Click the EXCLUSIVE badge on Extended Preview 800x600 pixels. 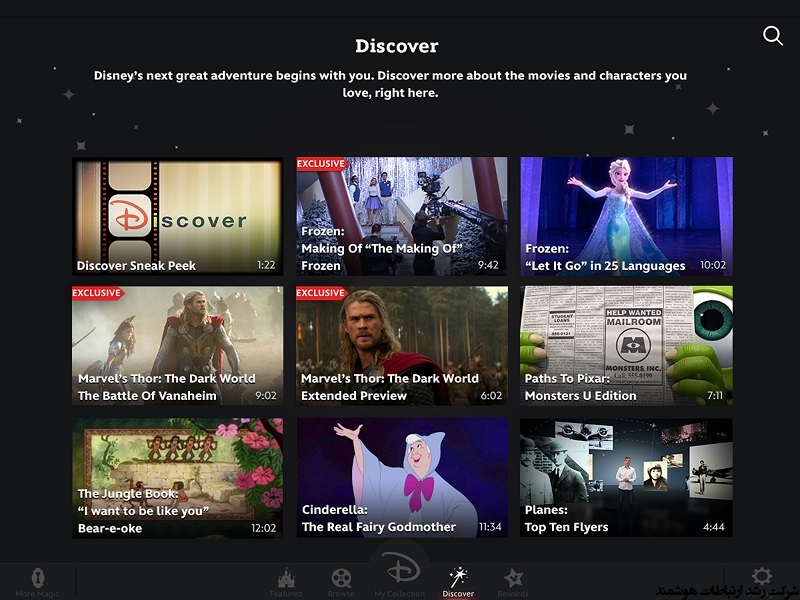click(321, 293)
